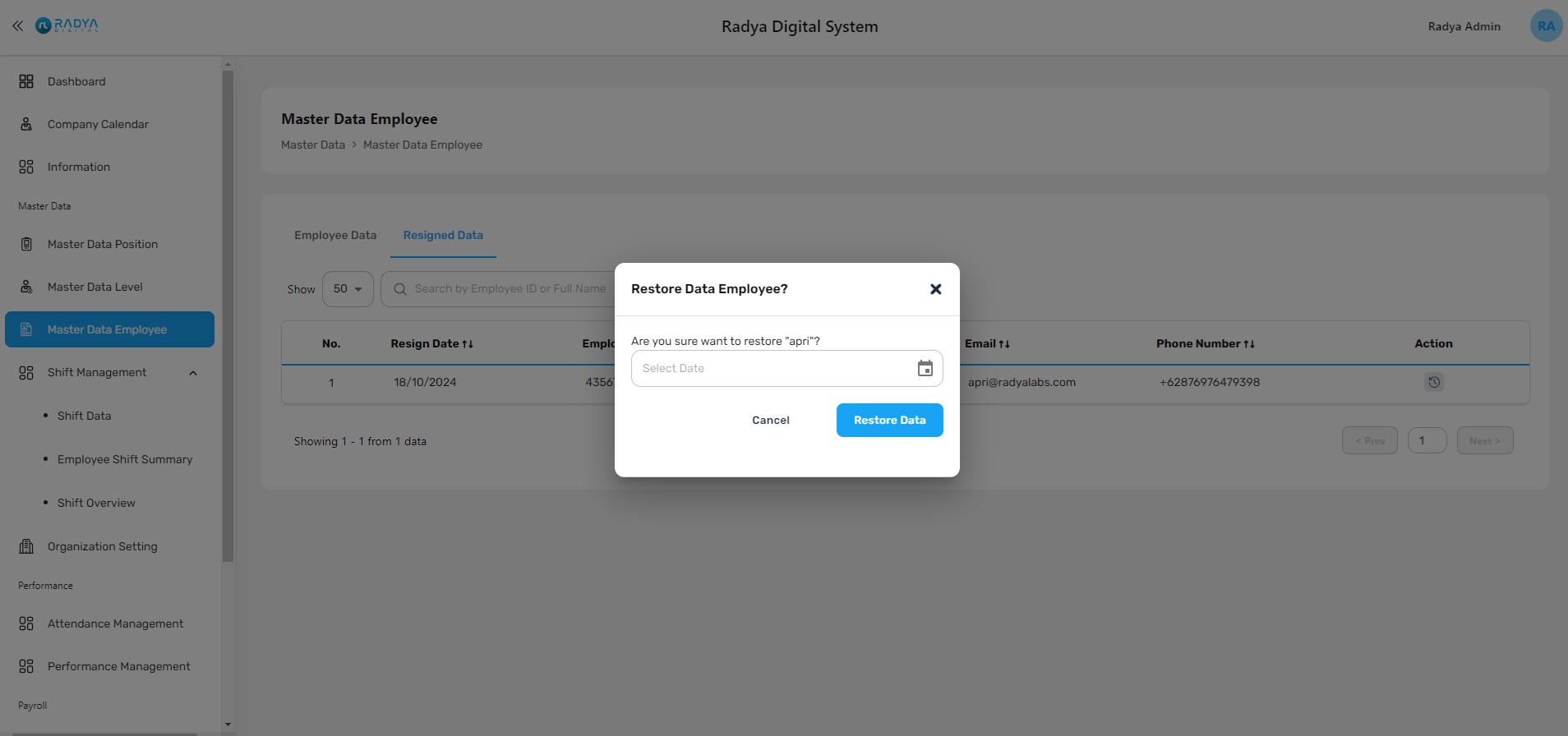This screenshot has height=736, width=1568.
Task: Click Dashboard grid icon in sidebar
Action: (26, 81)
